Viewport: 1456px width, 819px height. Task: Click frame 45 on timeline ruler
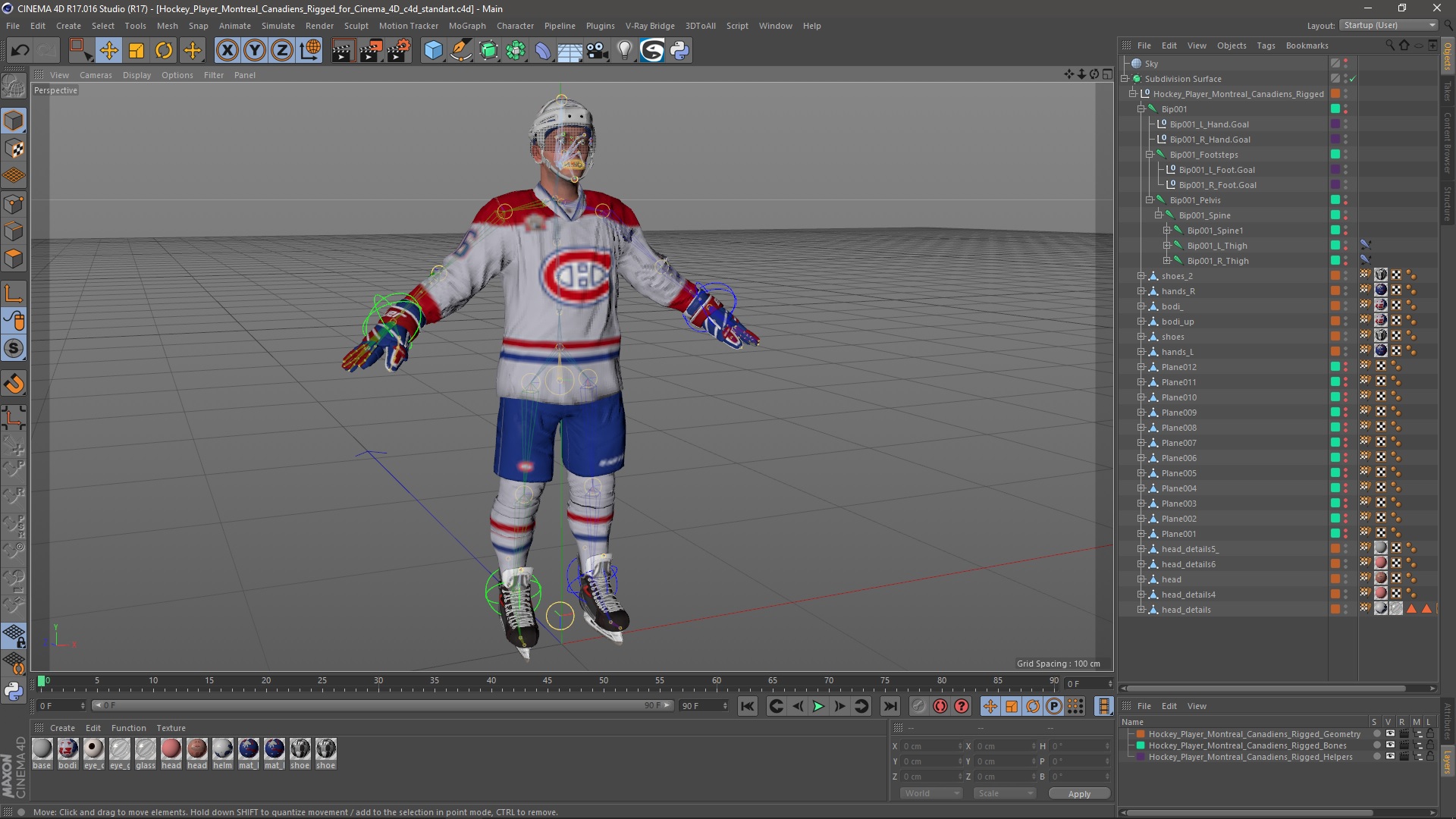point(547,681)
